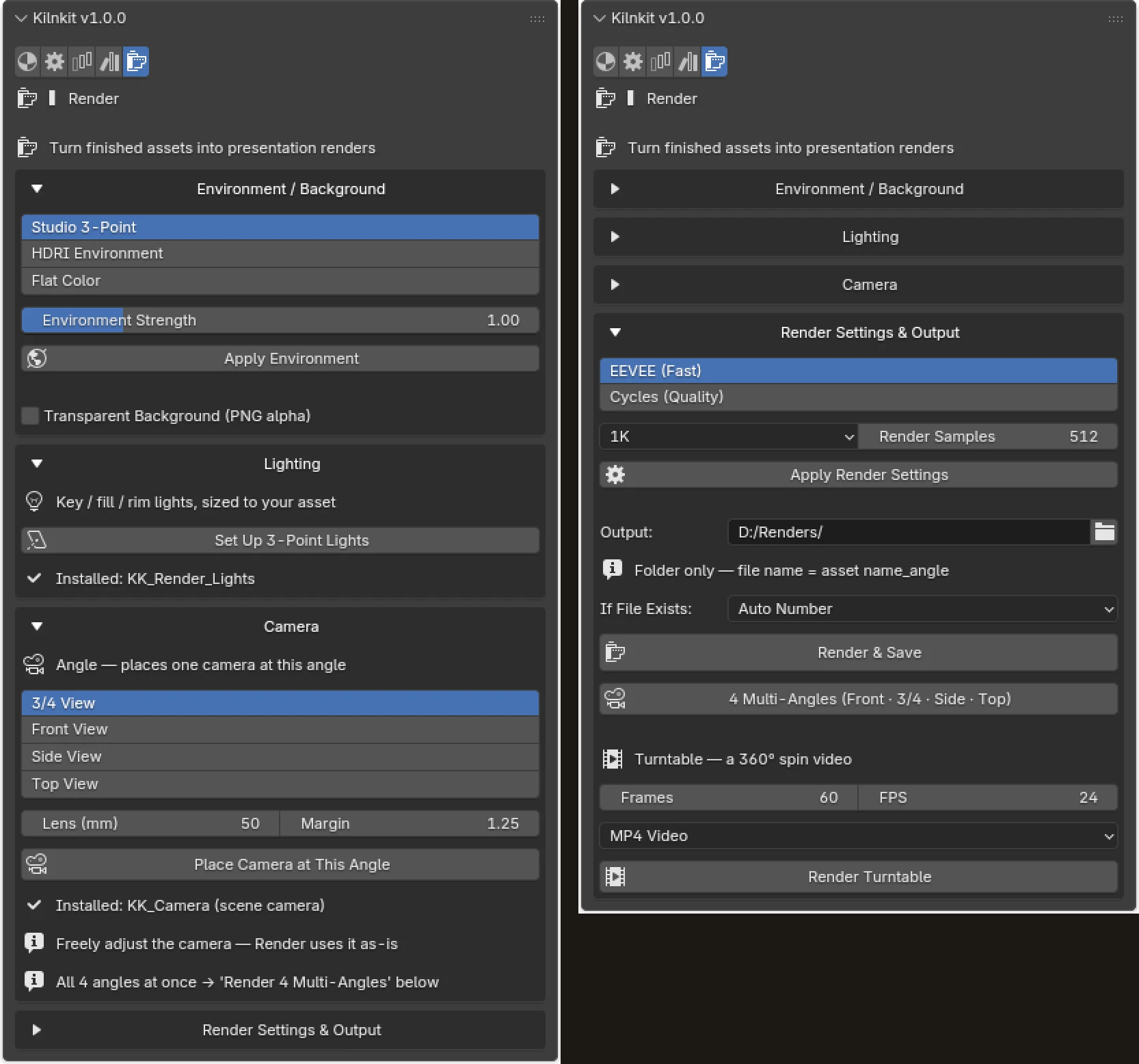Screen dimensions: 1139x1064
Task: Click the drag grip dots on right panel header
Action: 1116,18
